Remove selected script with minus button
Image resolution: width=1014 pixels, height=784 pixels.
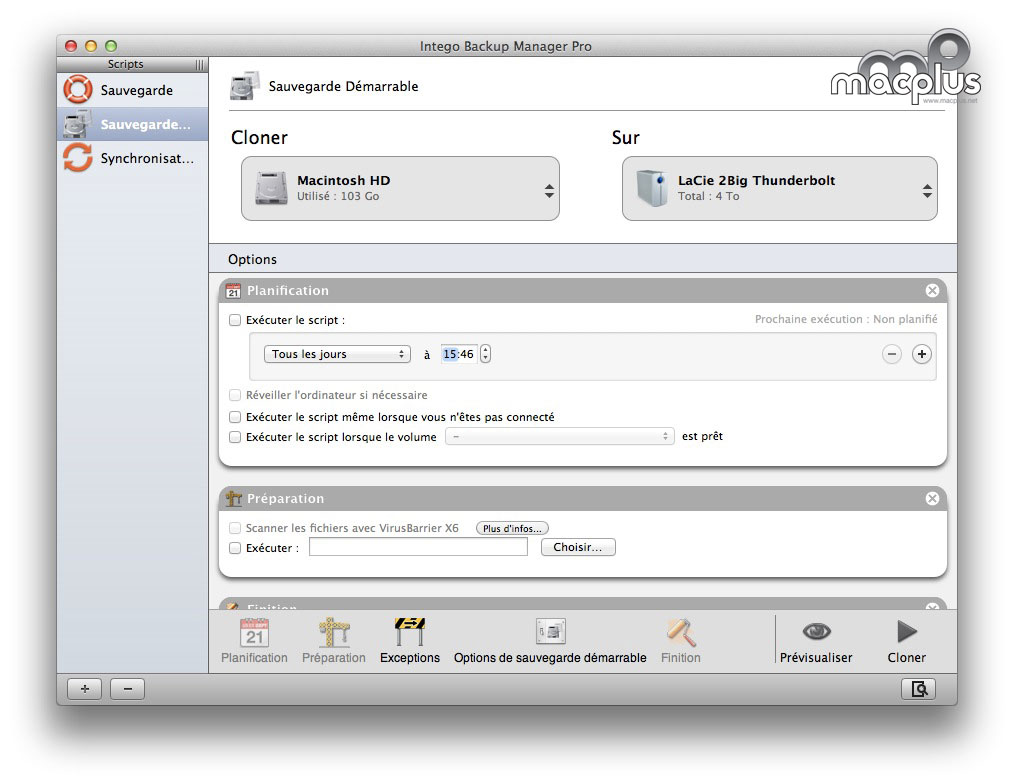[127, 689]
